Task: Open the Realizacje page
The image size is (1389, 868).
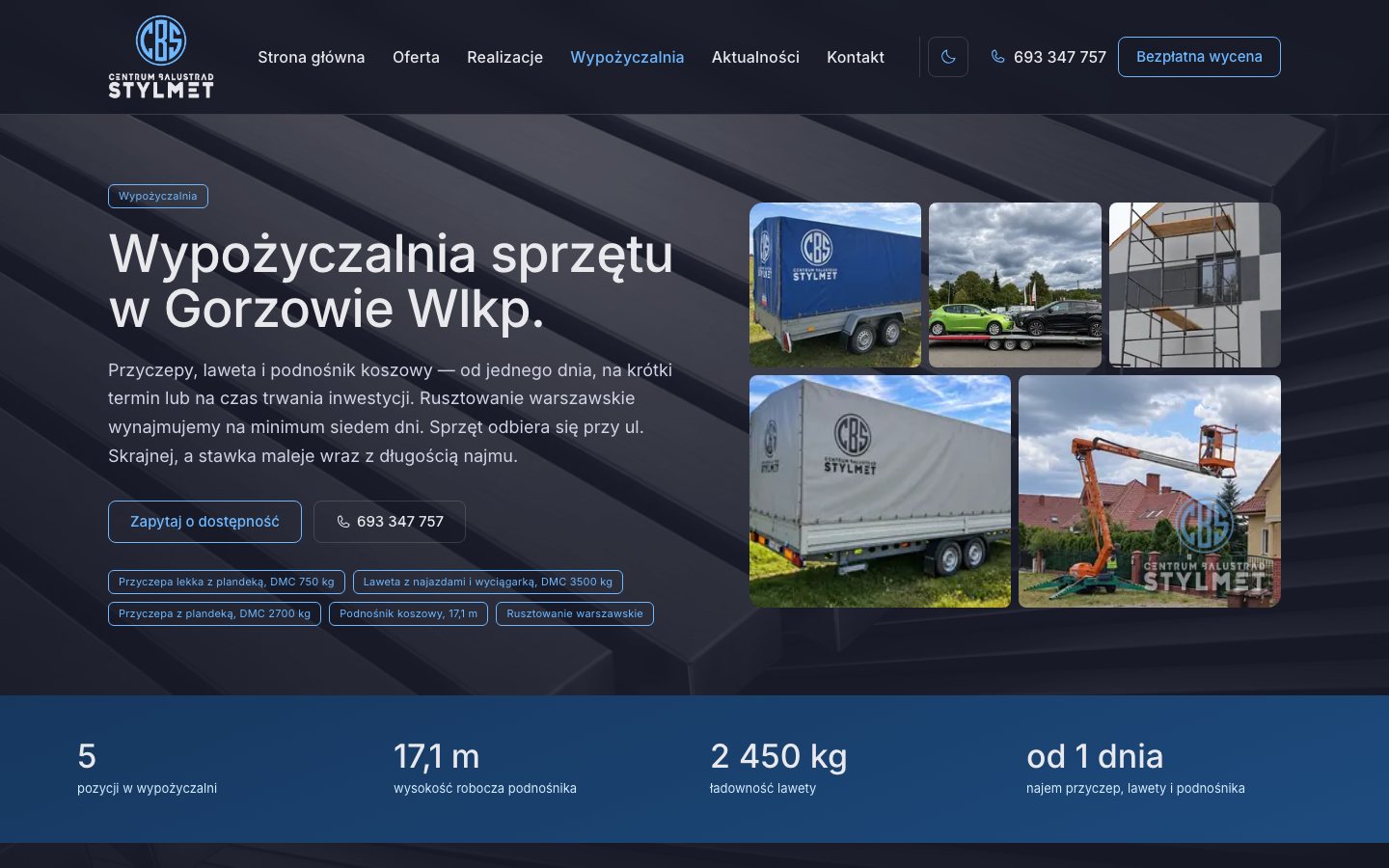Action: click(504, 57)
